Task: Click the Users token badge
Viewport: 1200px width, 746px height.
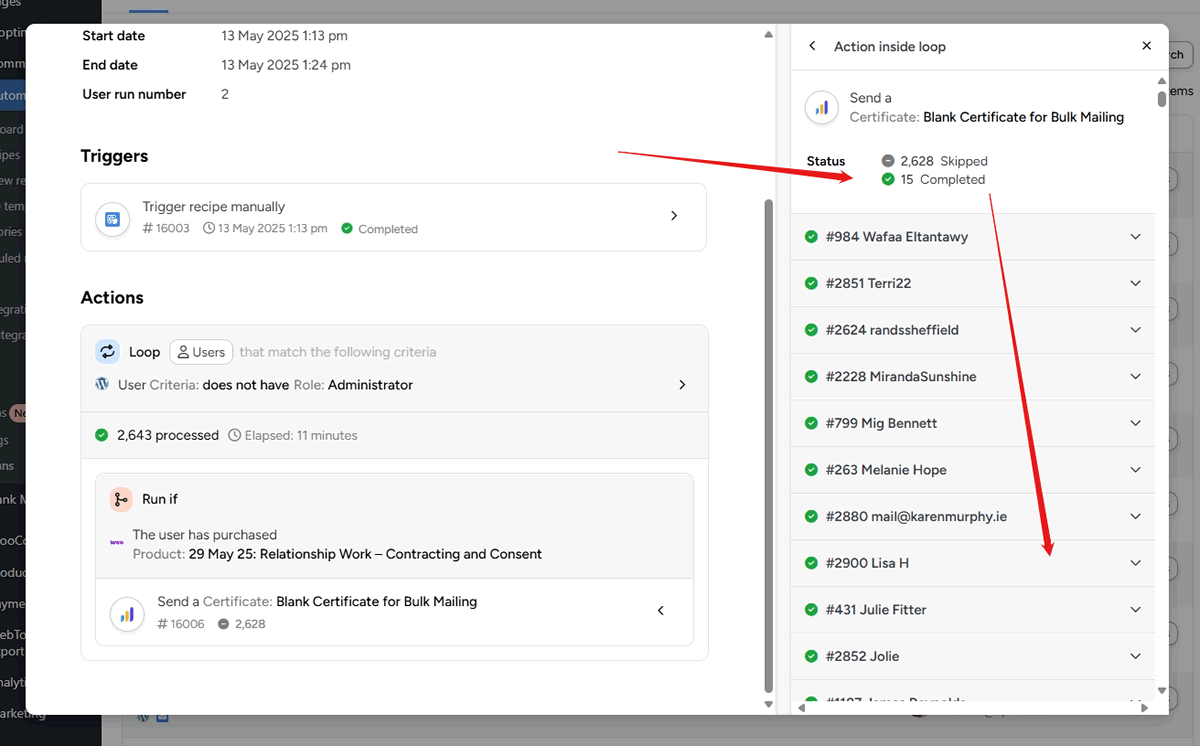Action: tap(201, 352)
